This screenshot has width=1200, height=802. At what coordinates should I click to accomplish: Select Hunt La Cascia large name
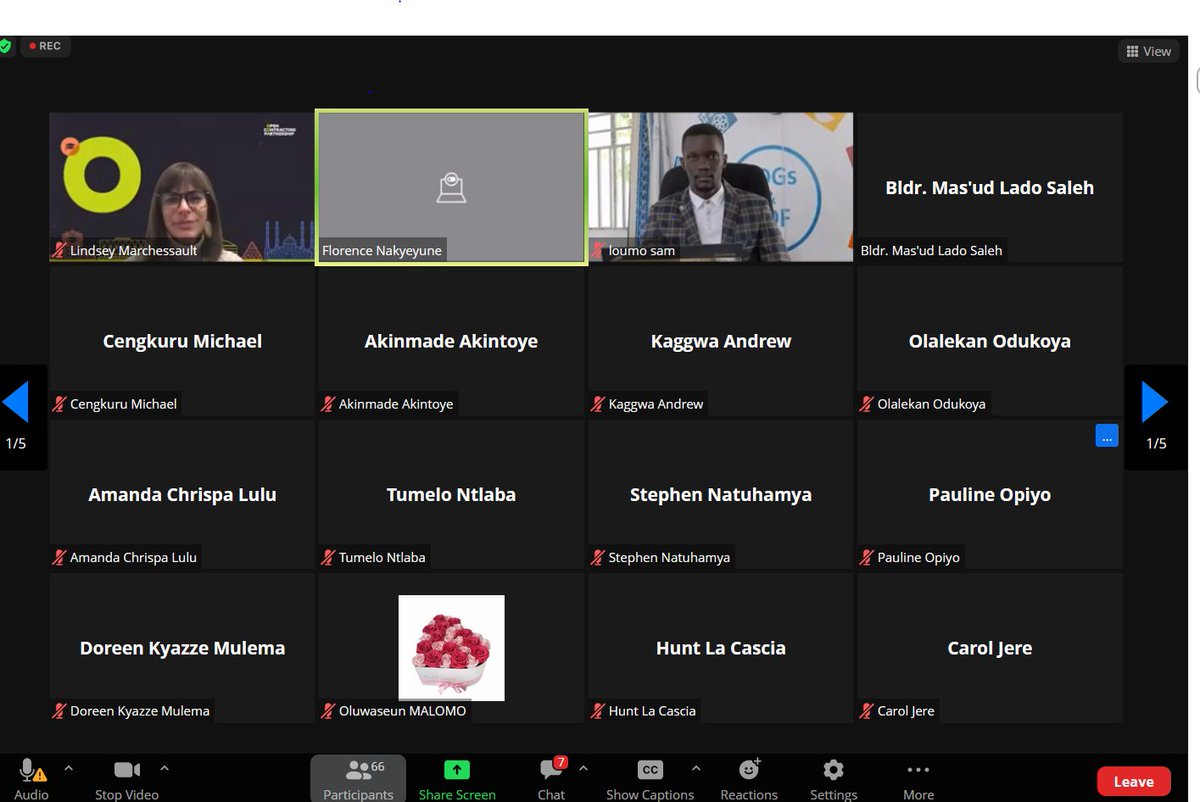coord(721,648)
